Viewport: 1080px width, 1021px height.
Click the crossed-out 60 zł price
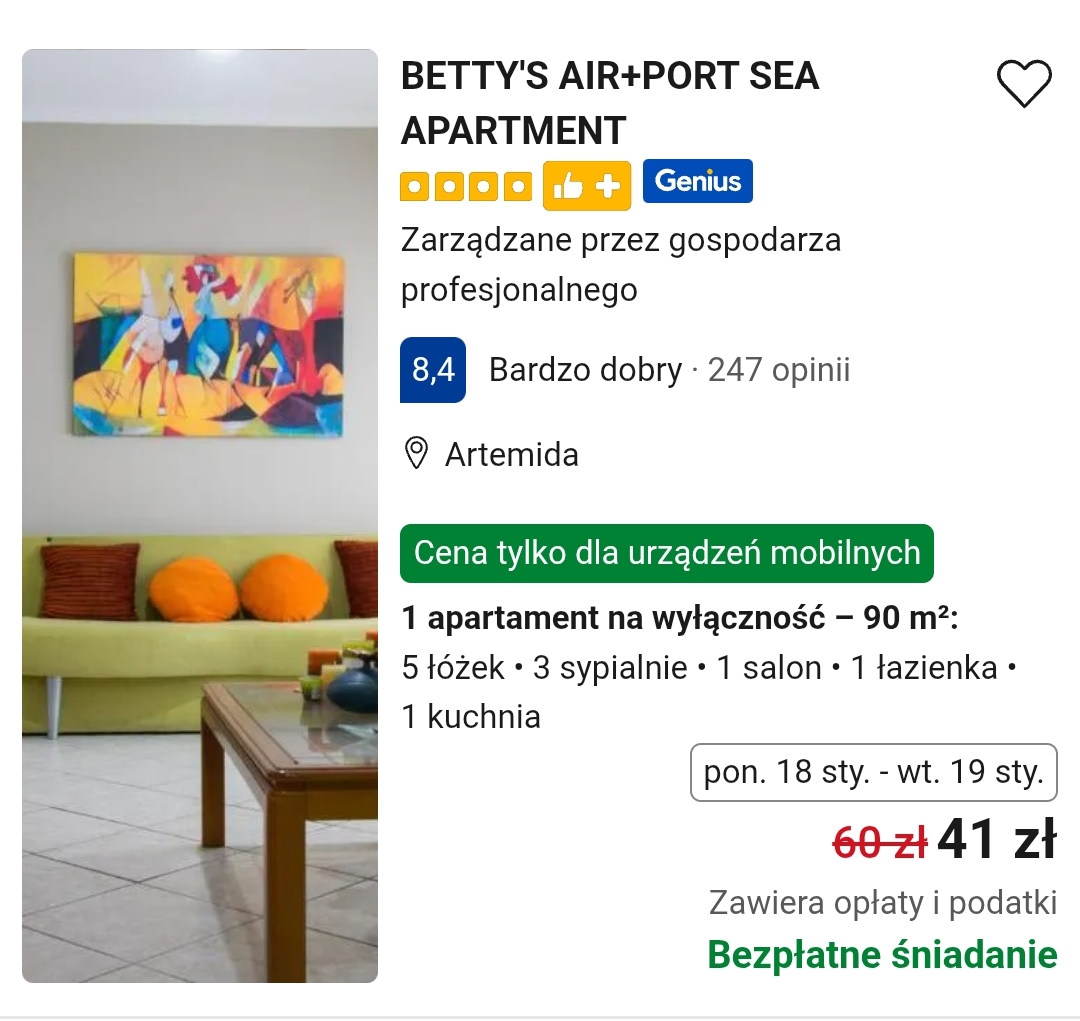[x=880, y=842]
